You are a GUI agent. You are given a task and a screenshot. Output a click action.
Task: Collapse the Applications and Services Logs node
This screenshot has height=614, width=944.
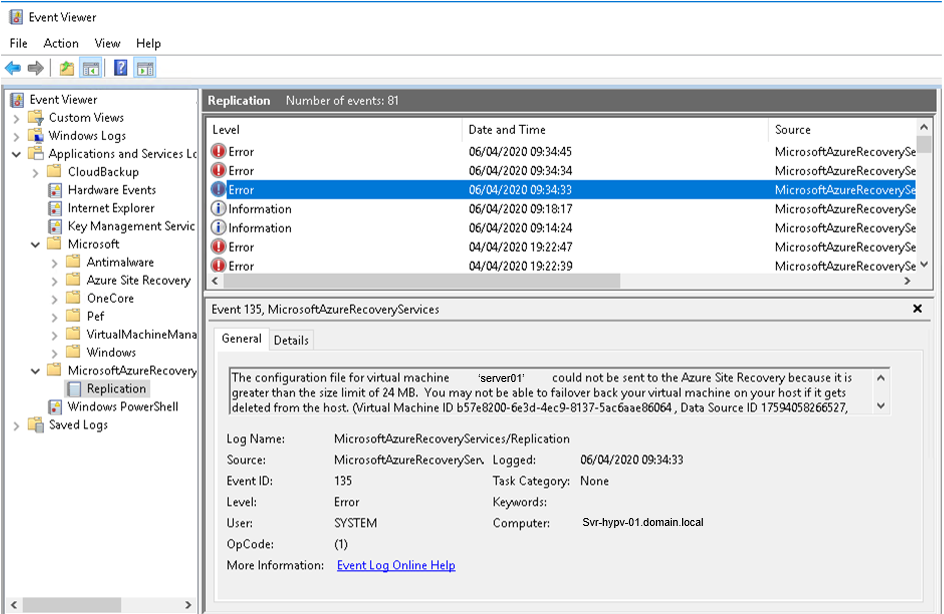point(17,154)
